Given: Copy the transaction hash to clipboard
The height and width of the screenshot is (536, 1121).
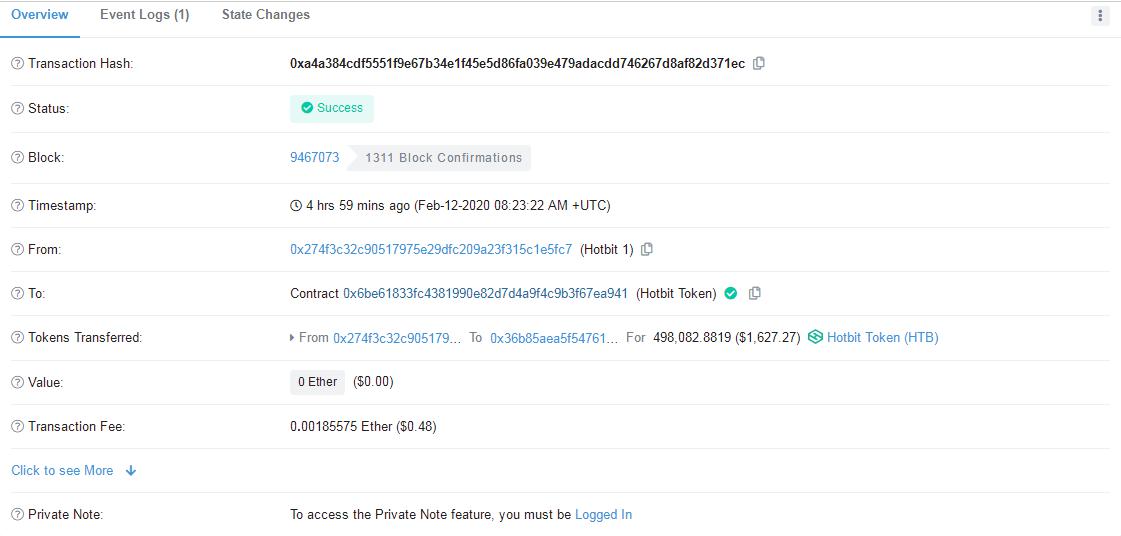Looking at the screenshot, I should [759, 63].
